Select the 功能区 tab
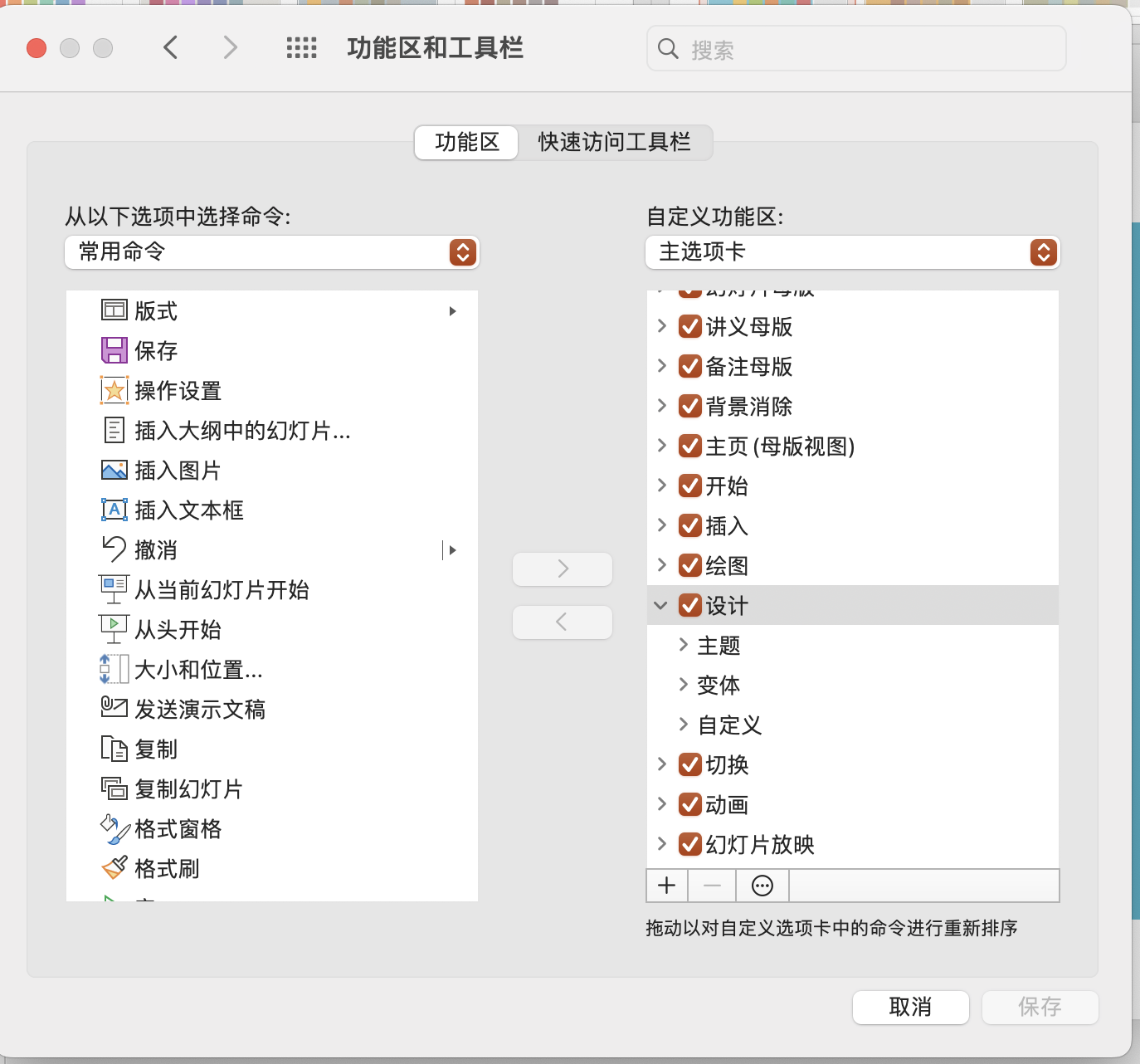 466,142
